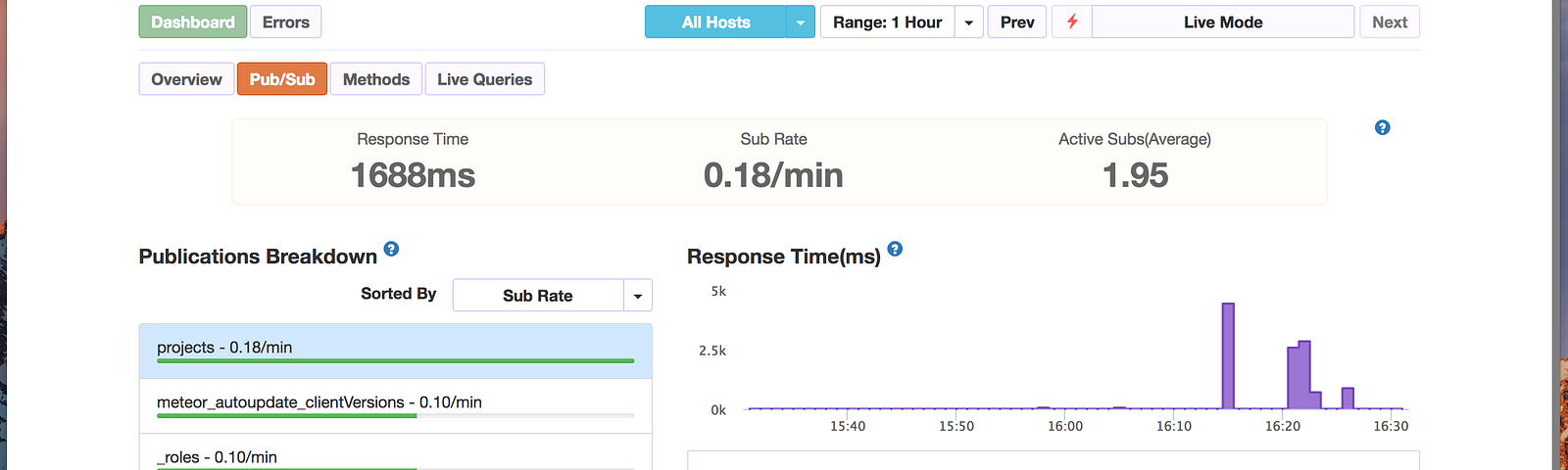Click the Next time range button
Viewport: 1568px width, 470px height.
click(x=1390, y=22)
